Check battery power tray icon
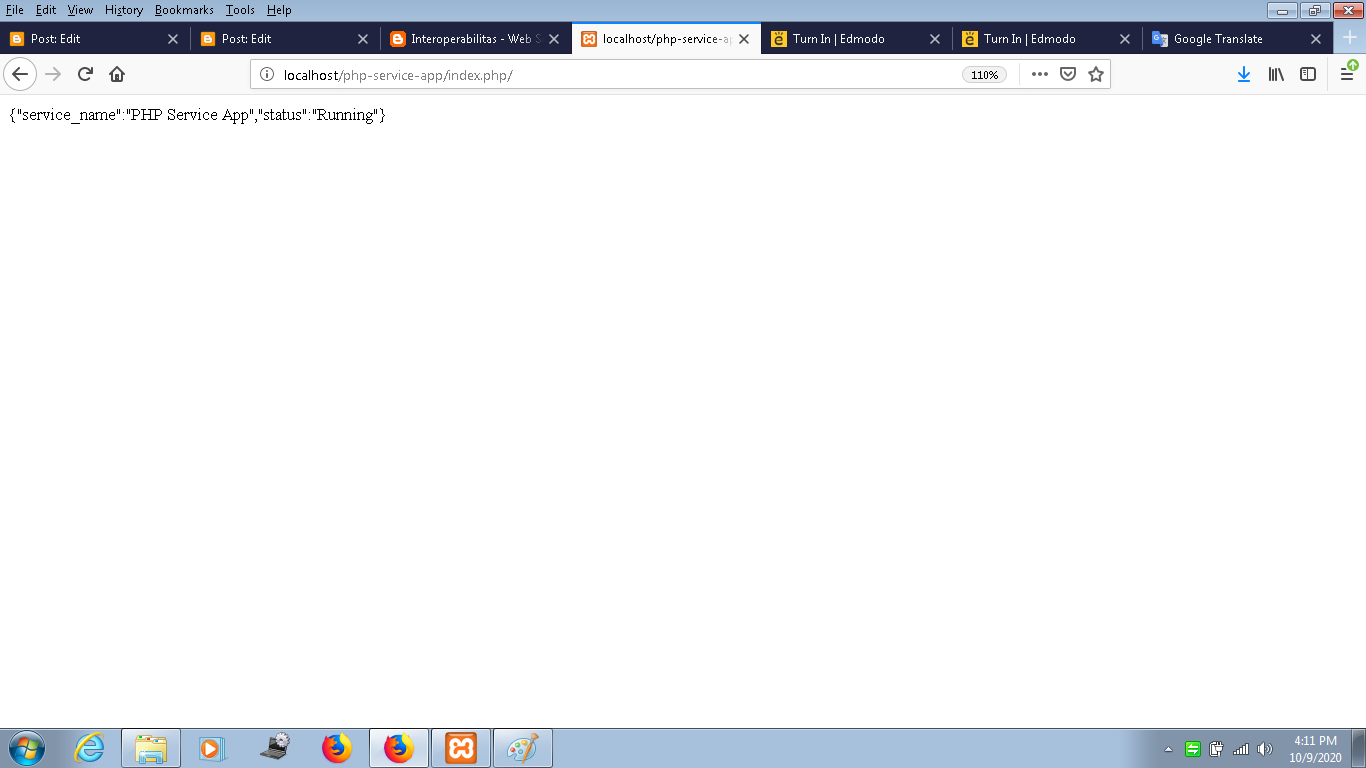The width and height of the screenshot is (1366, 768). (1217, 749)
